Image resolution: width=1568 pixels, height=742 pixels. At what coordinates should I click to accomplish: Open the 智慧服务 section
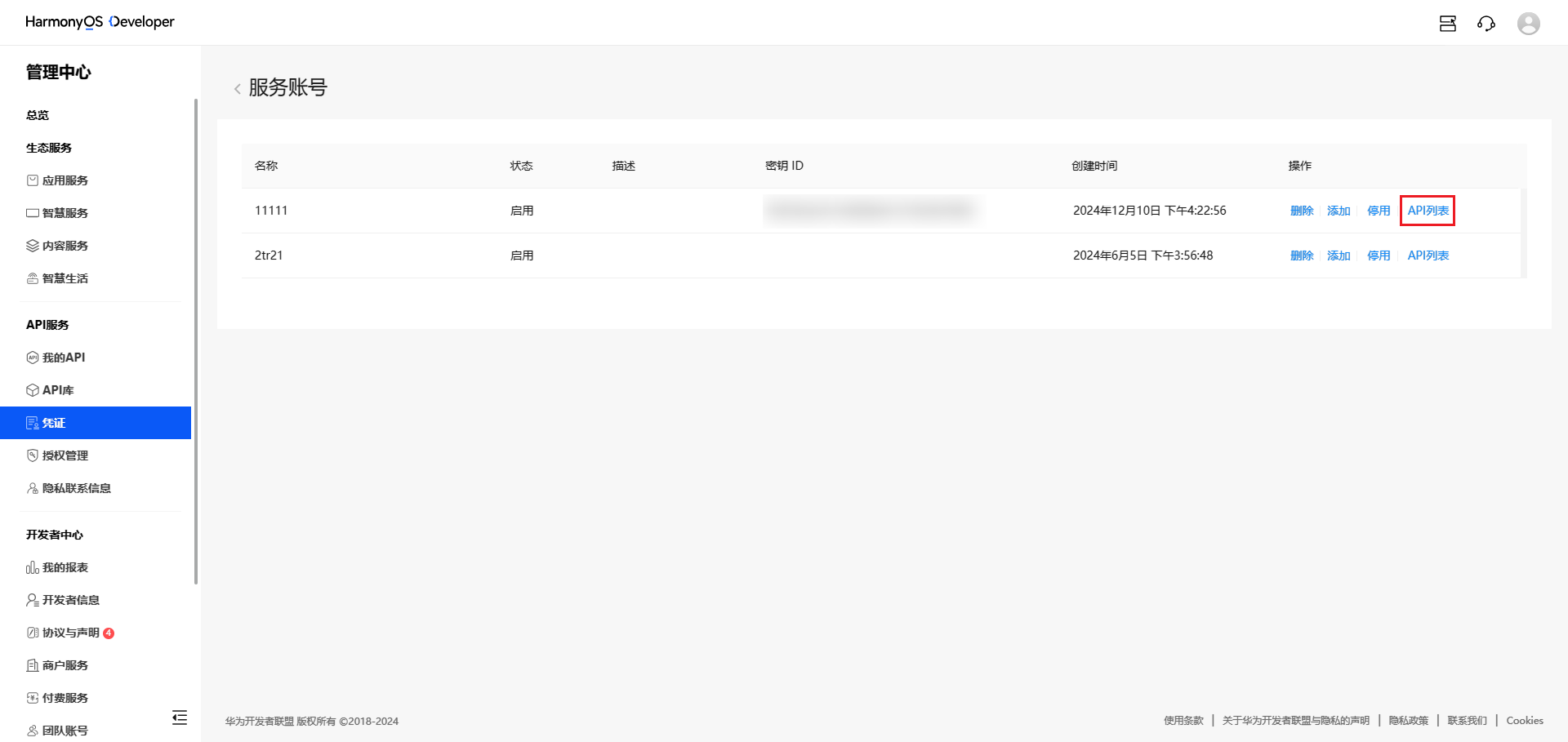coord(66,212)
